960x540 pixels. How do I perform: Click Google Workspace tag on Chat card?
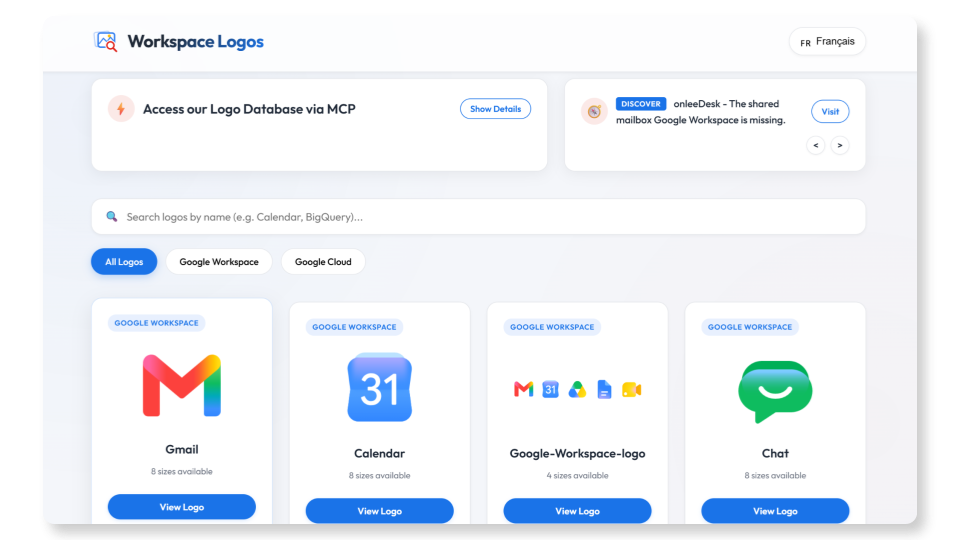pos(750,327)
